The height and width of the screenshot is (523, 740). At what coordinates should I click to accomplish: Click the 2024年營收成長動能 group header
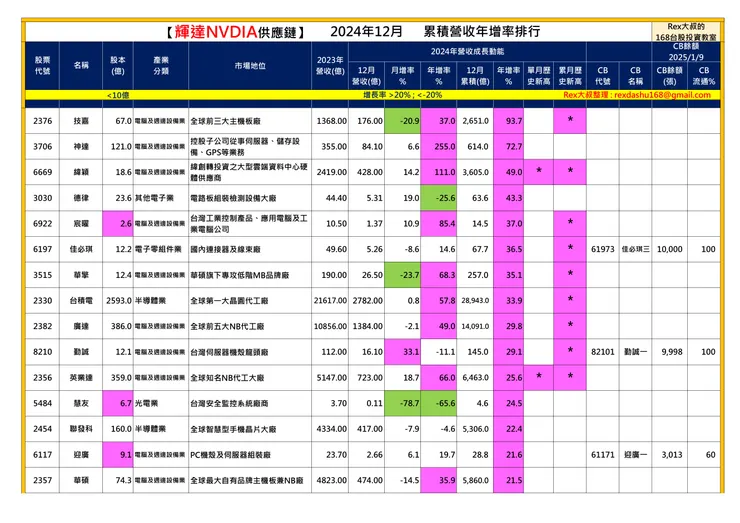click(x=467, y=51)
